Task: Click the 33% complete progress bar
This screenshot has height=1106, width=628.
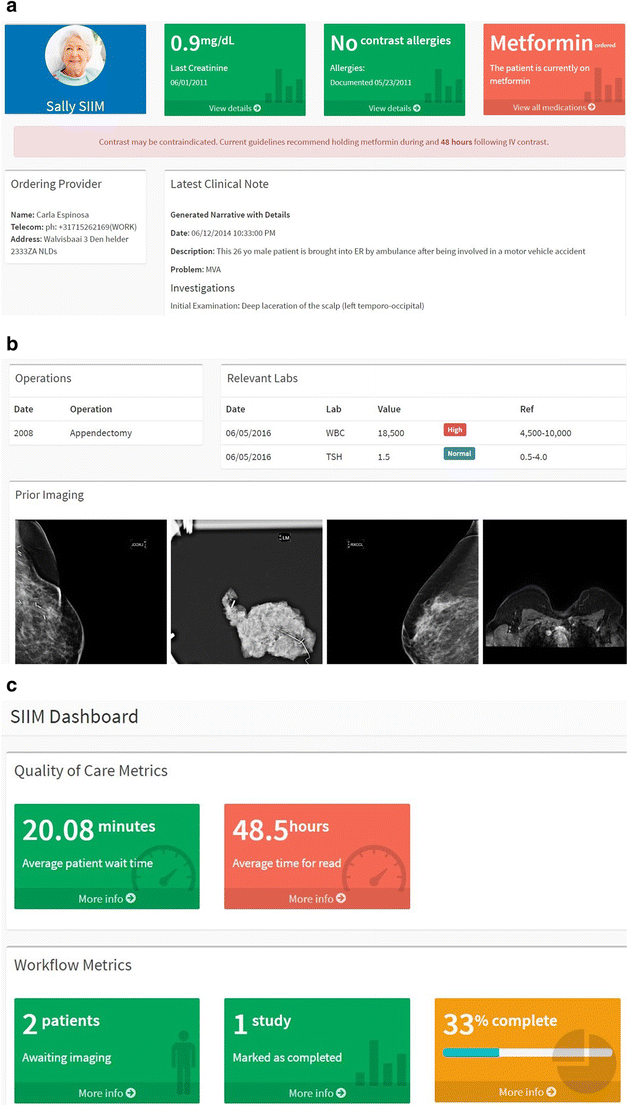Action: coord(527,1052)
